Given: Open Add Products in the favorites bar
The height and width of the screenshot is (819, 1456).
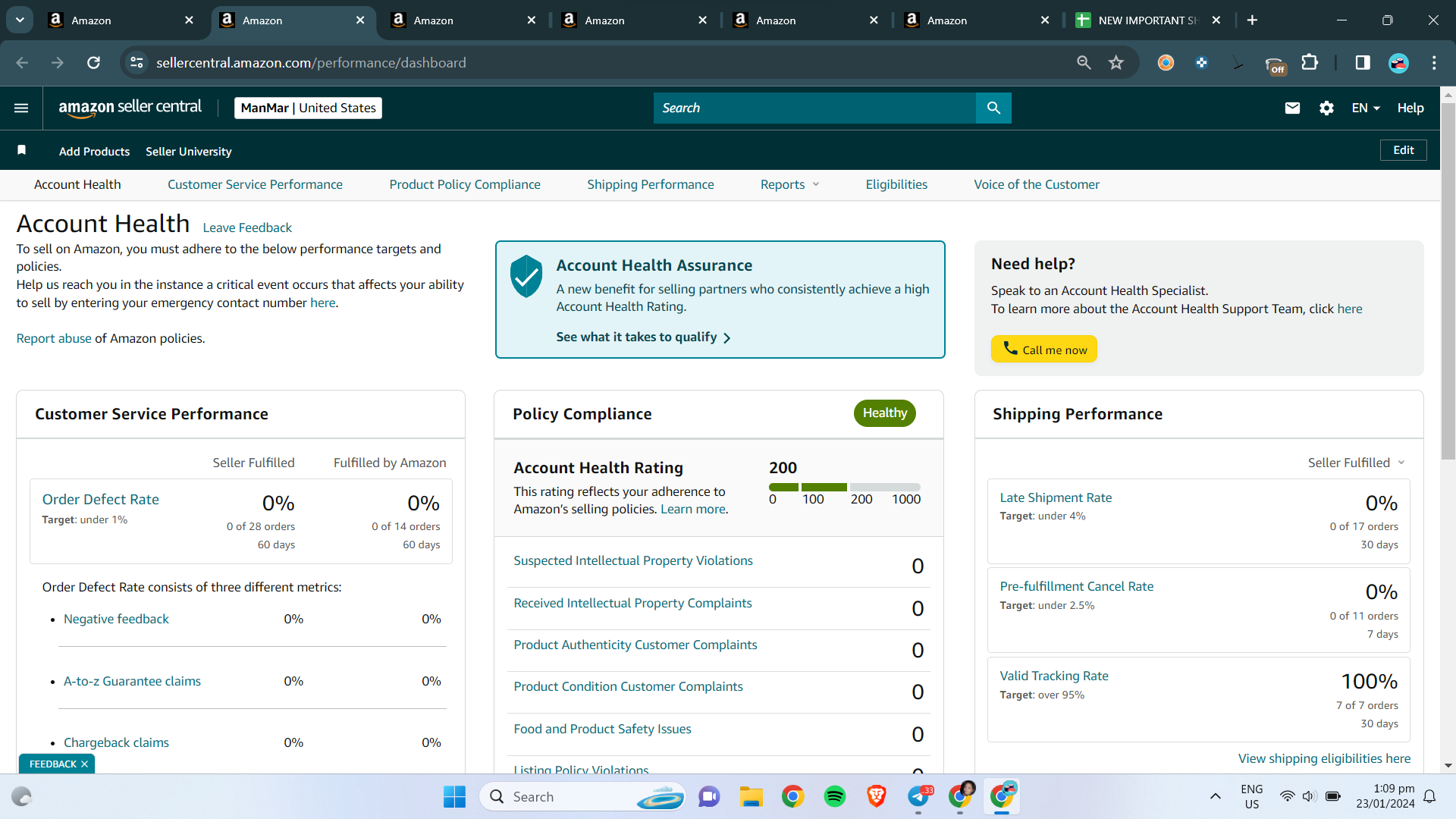Looking at the screenshot, I should tap(94, 152).
